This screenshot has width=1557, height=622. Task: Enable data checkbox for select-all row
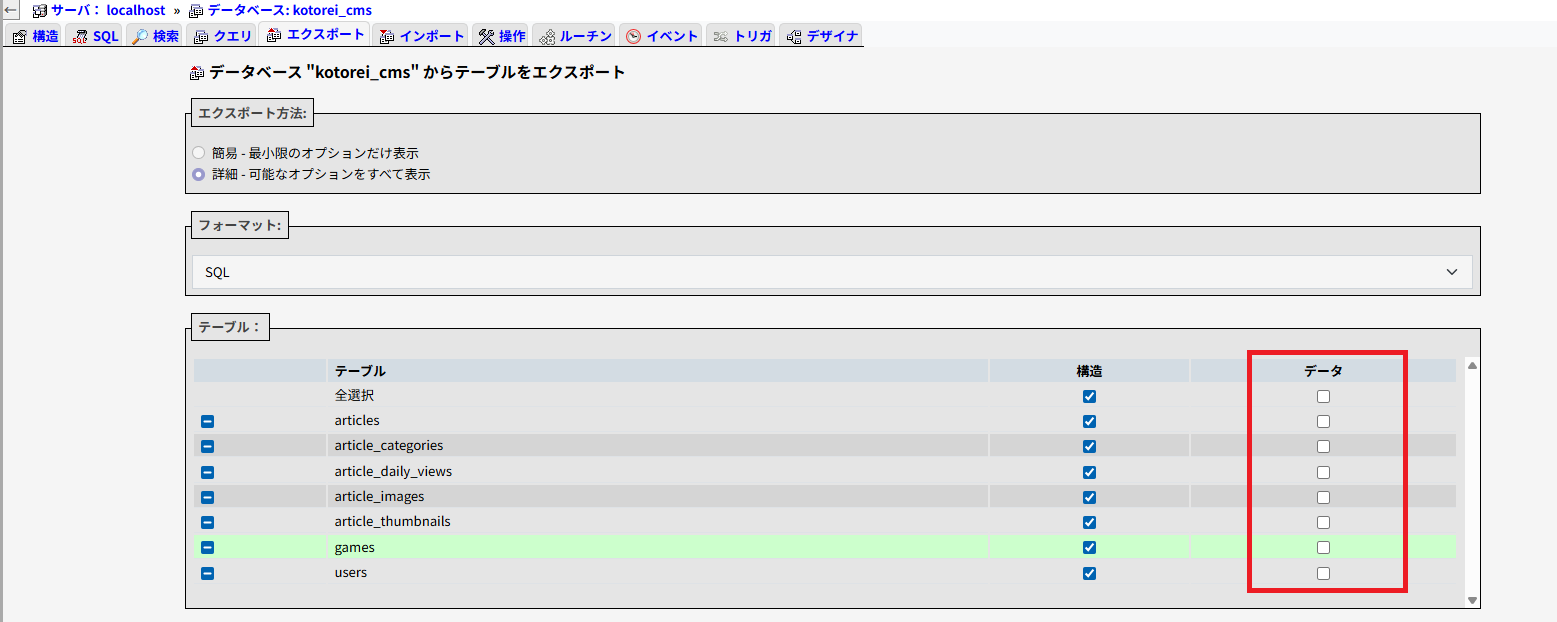pos(1323,396)
